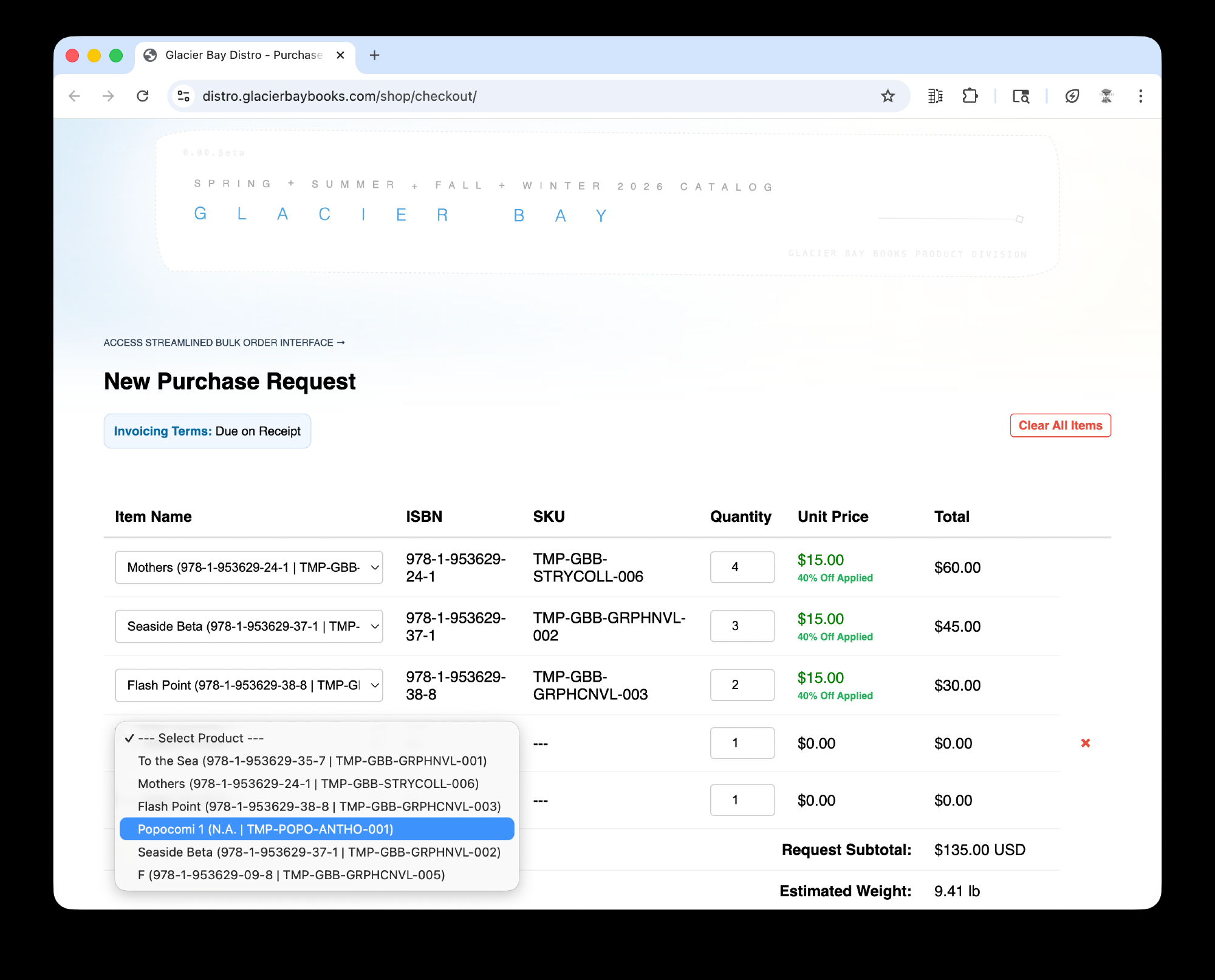This screenshot has height=980, width=1215.
Task: Click the bookmark star icon
Action: click(888, 96)
